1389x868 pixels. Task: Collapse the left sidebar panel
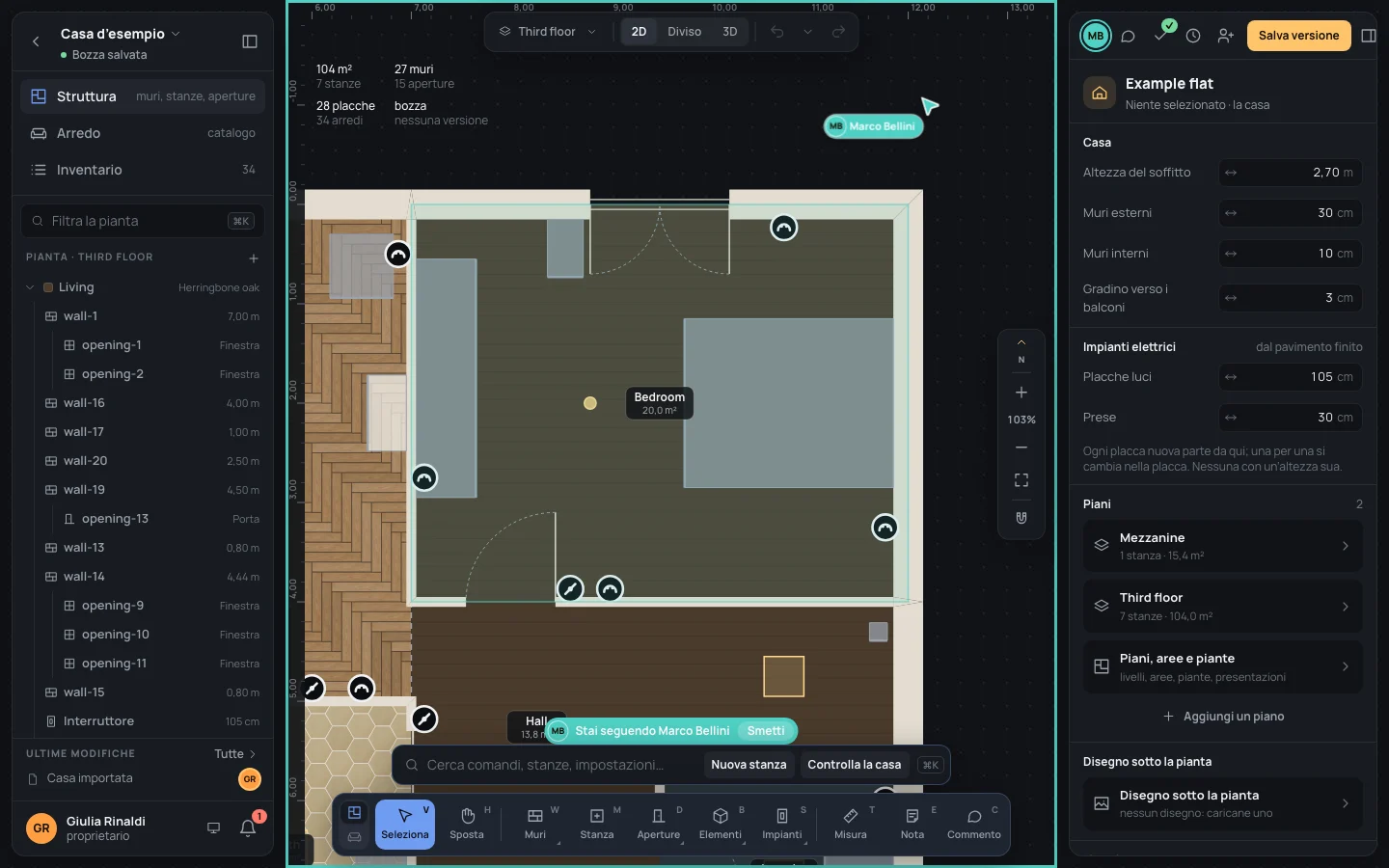point(250,41)
